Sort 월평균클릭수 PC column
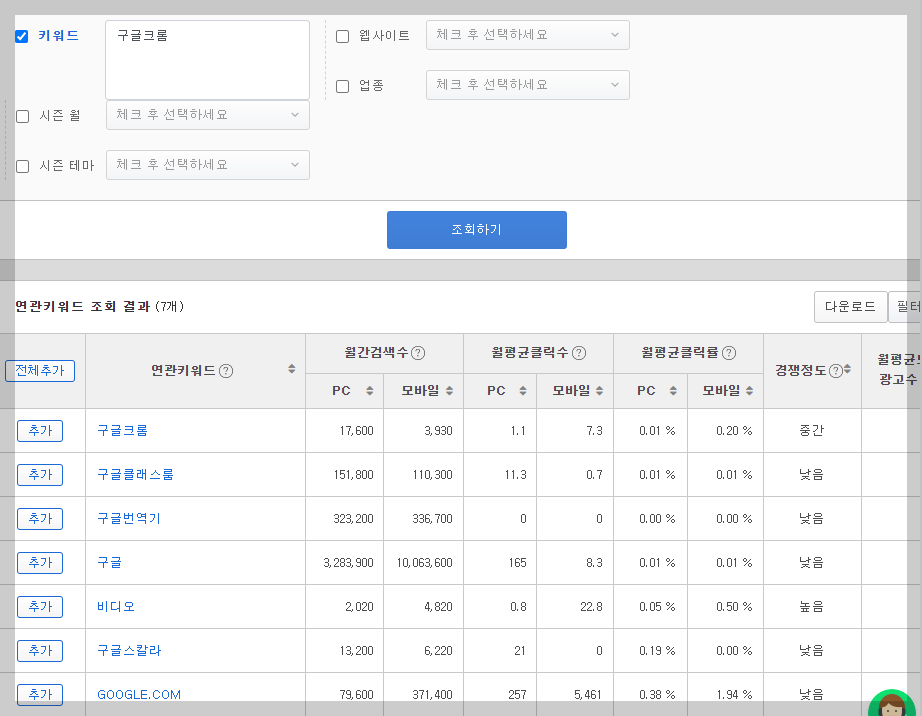The image size is (922, 716). (x=522, y=391)
